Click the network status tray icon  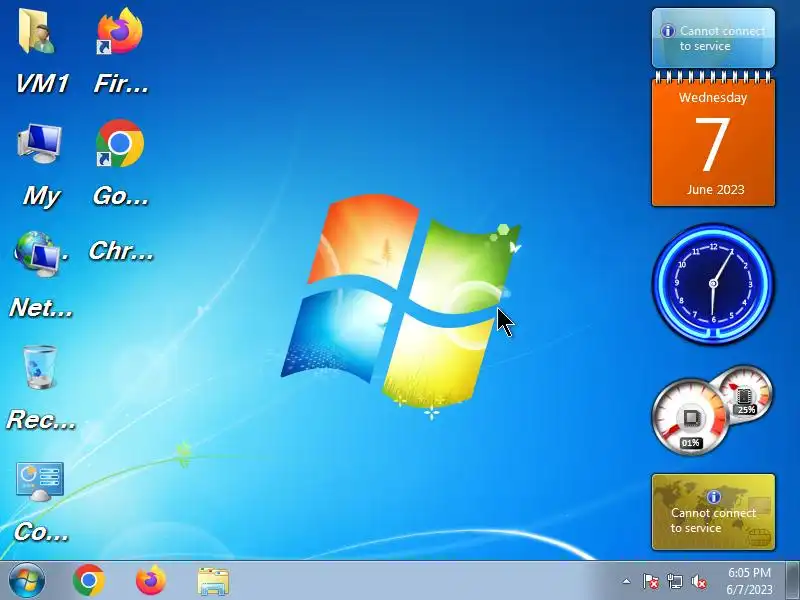(x=674, y=581)
